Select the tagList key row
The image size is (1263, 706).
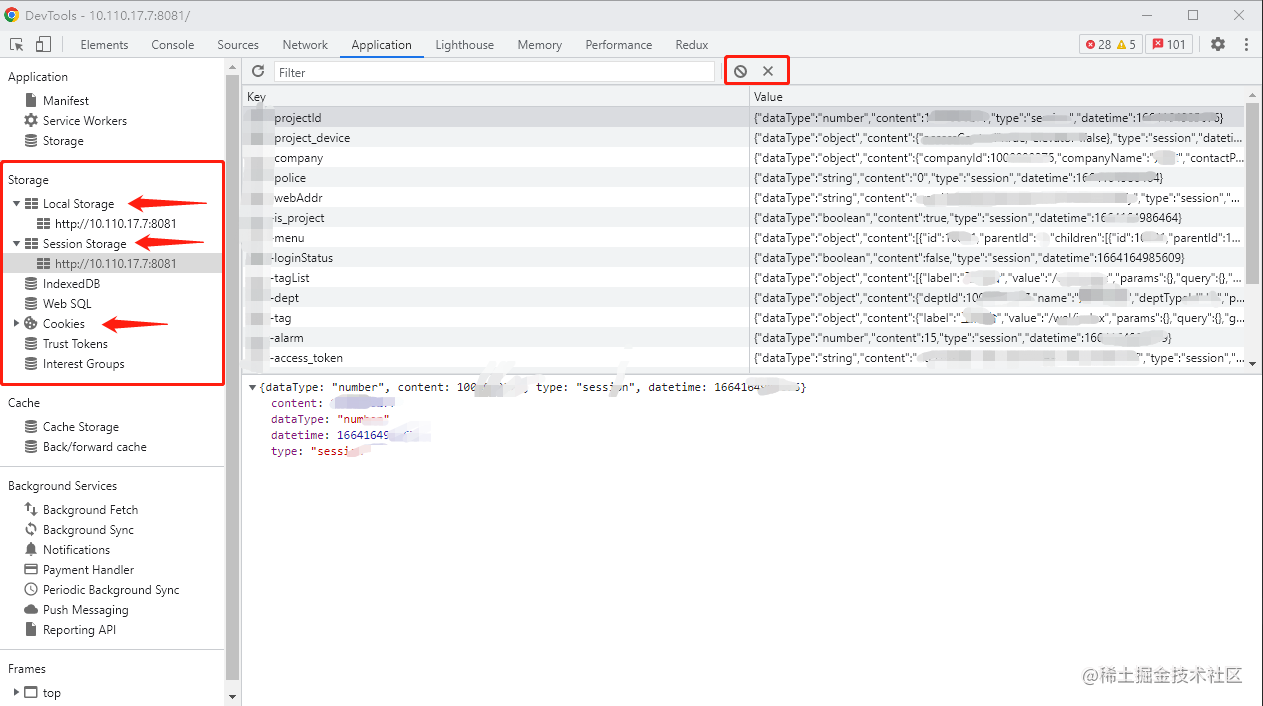(745, 278)
